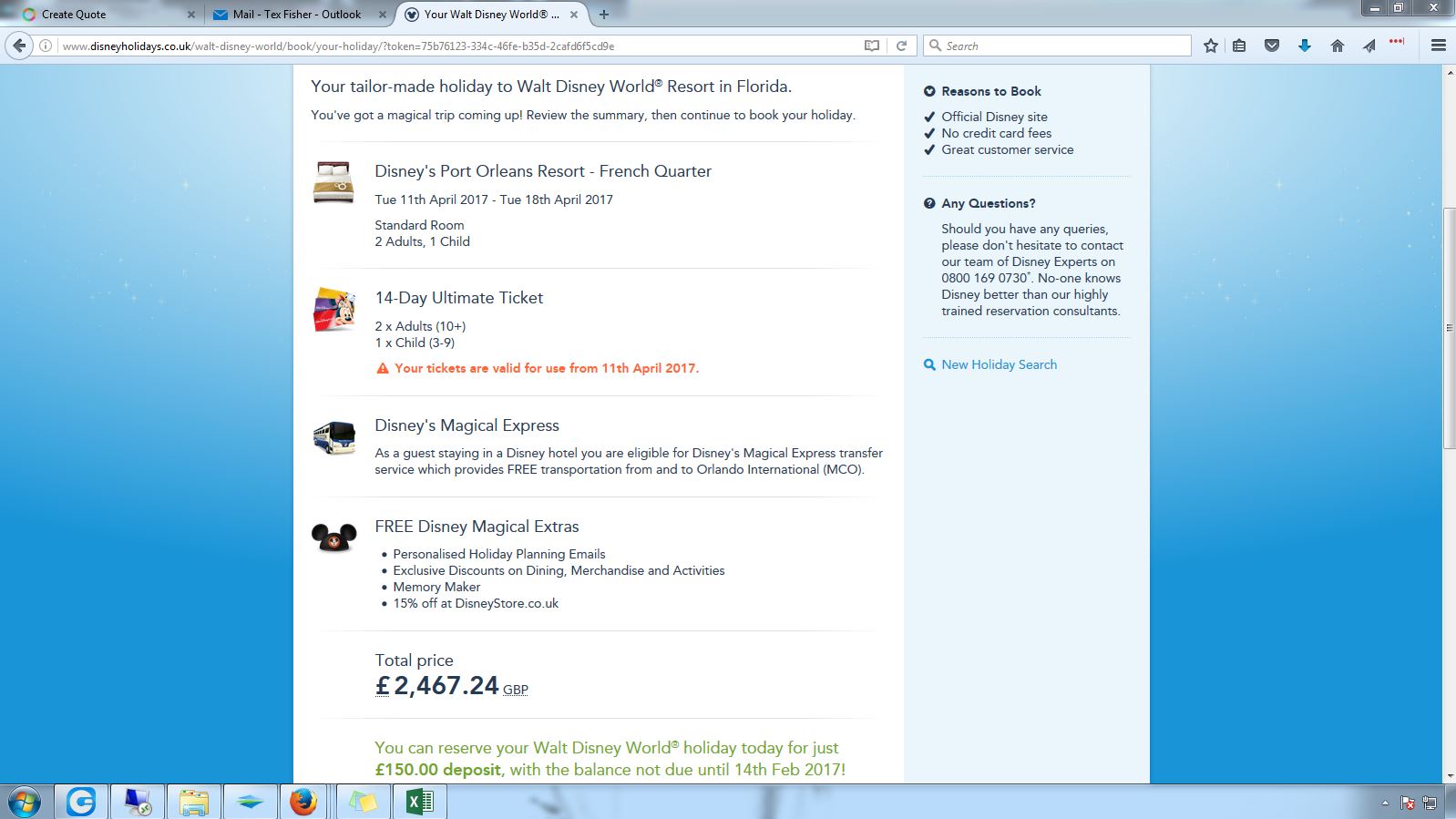
Task: Go to home page via house icon
Action: [1337, 46]
